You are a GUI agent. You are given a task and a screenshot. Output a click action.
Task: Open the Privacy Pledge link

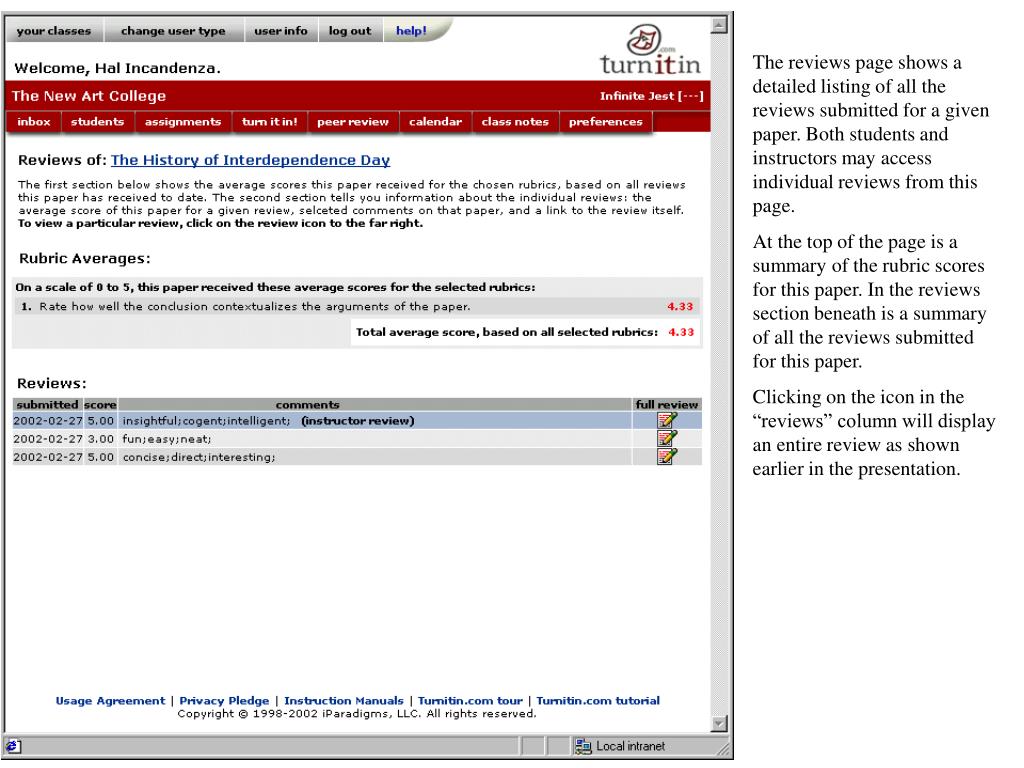224,701
